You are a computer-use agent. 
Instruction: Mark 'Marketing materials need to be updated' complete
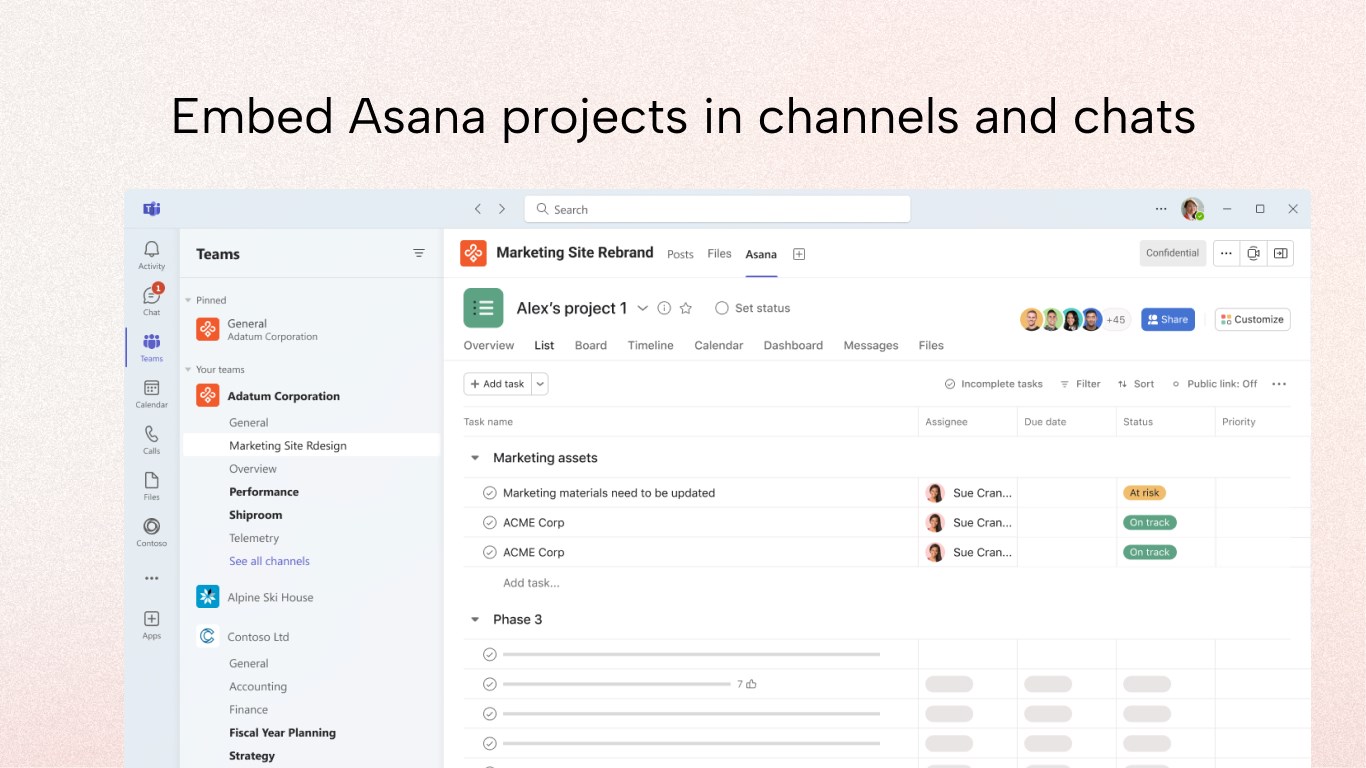pyautogui.click(x=490, y=493)
